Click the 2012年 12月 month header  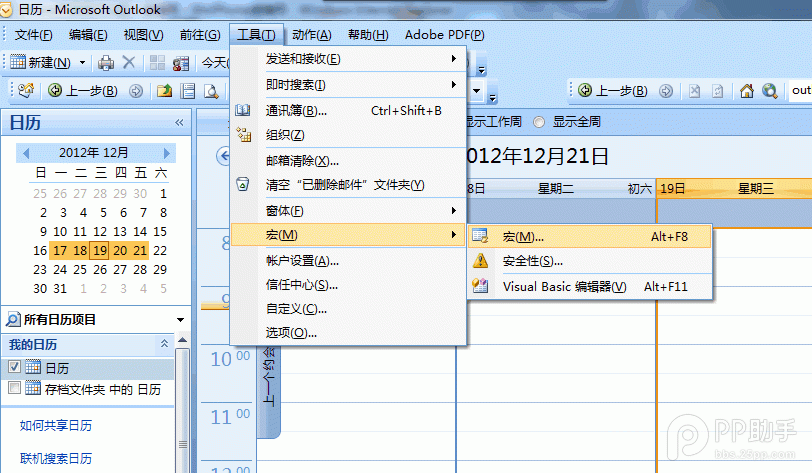coord(93,153)
